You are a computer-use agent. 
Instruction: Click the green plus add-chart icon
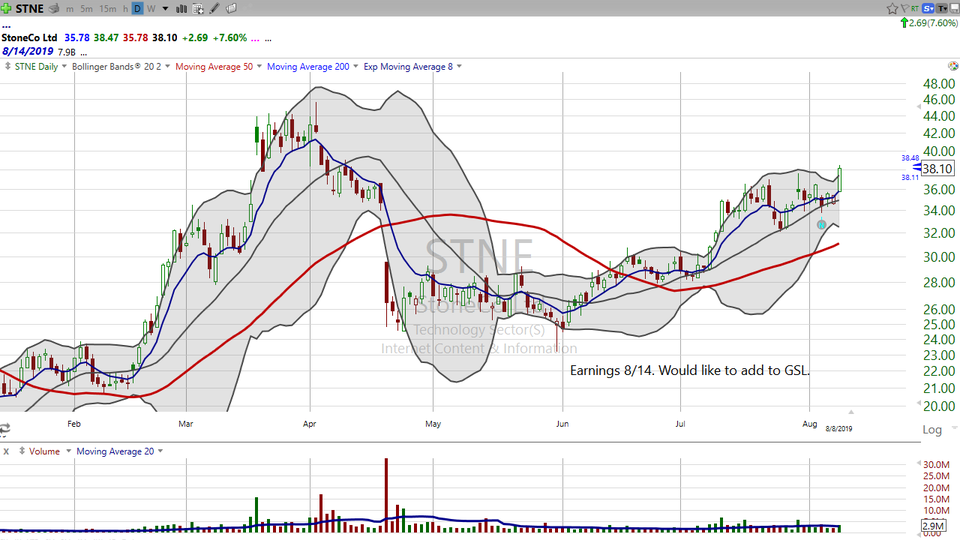(x=6, y=8)
